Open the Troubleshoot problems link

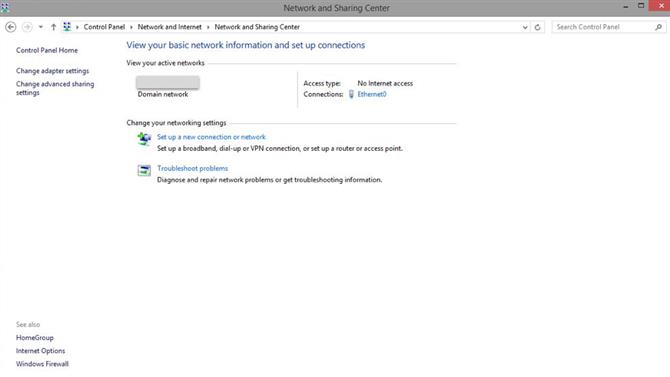point(192,168)
